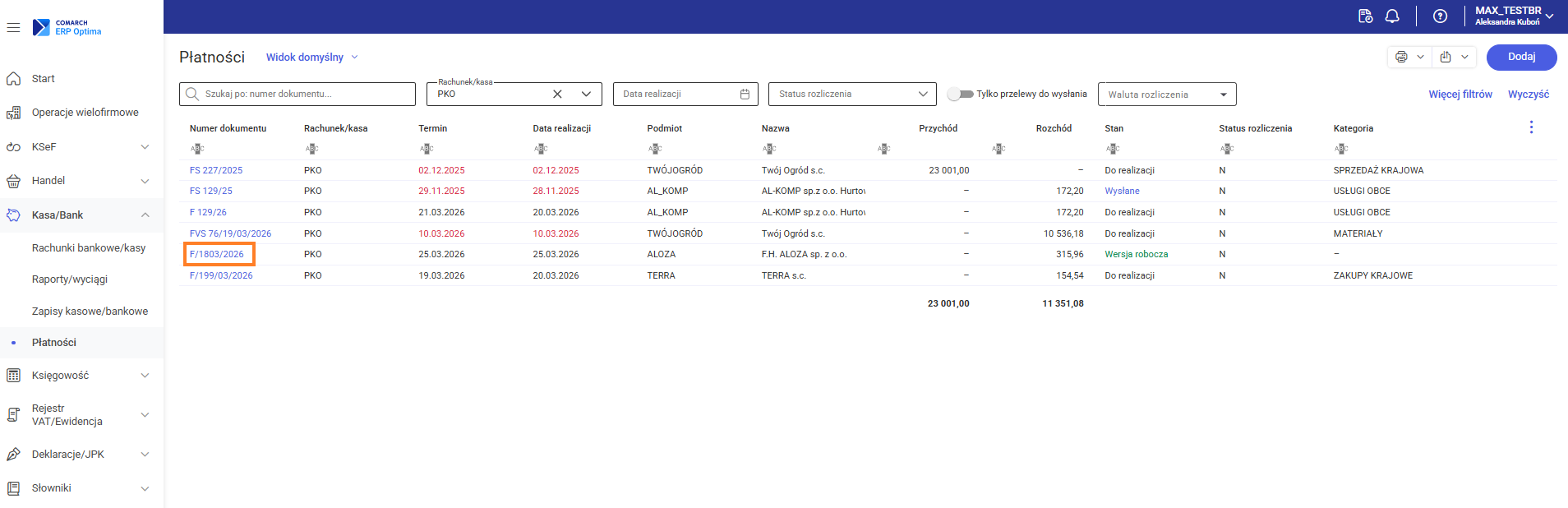Click the Więcej filtrów link
The height and width of the screenshot is (508, 1568).
click(x=1460, y=95)
